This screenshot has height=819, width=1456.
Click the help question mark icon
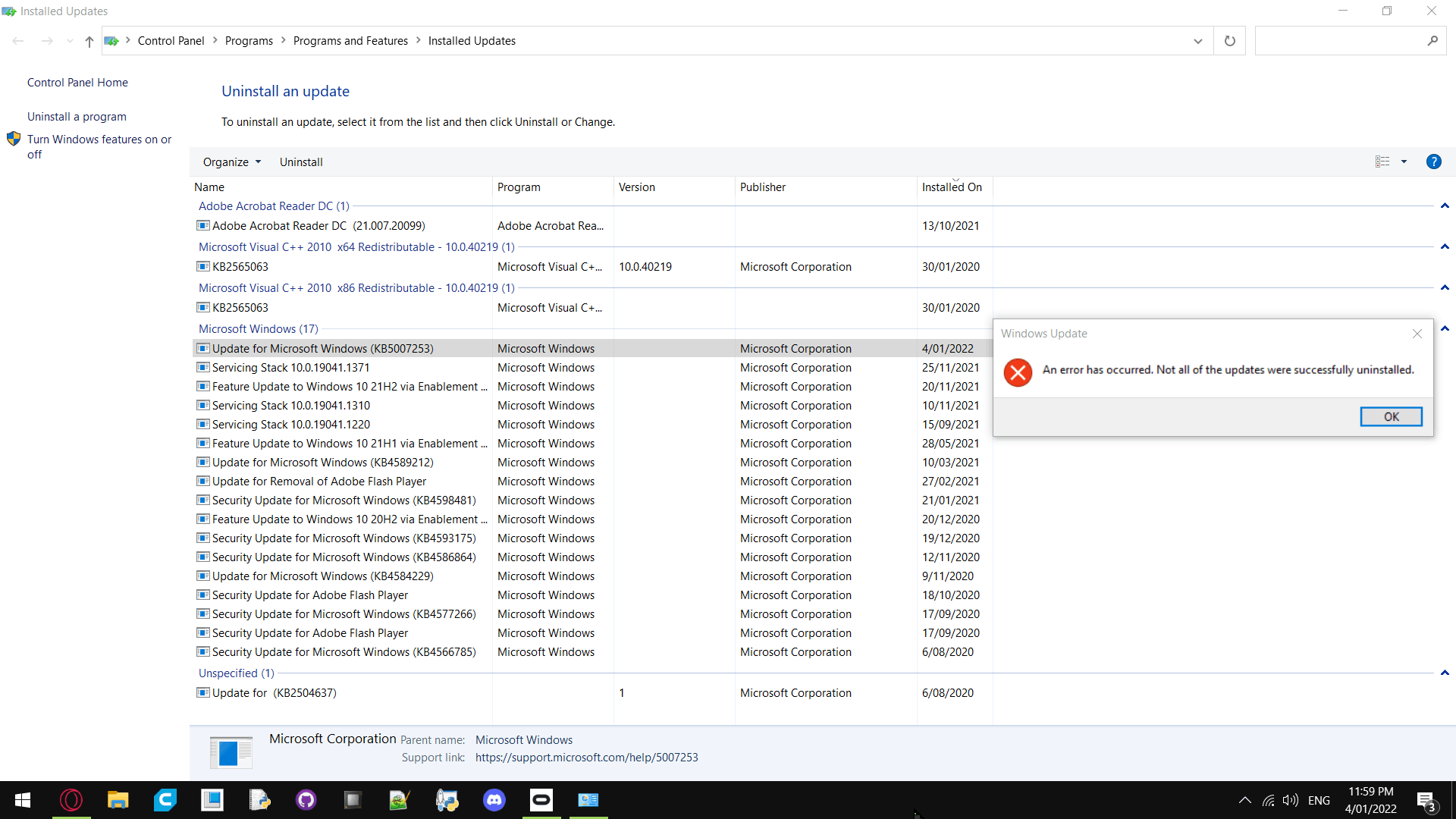tap(1433, 162)
